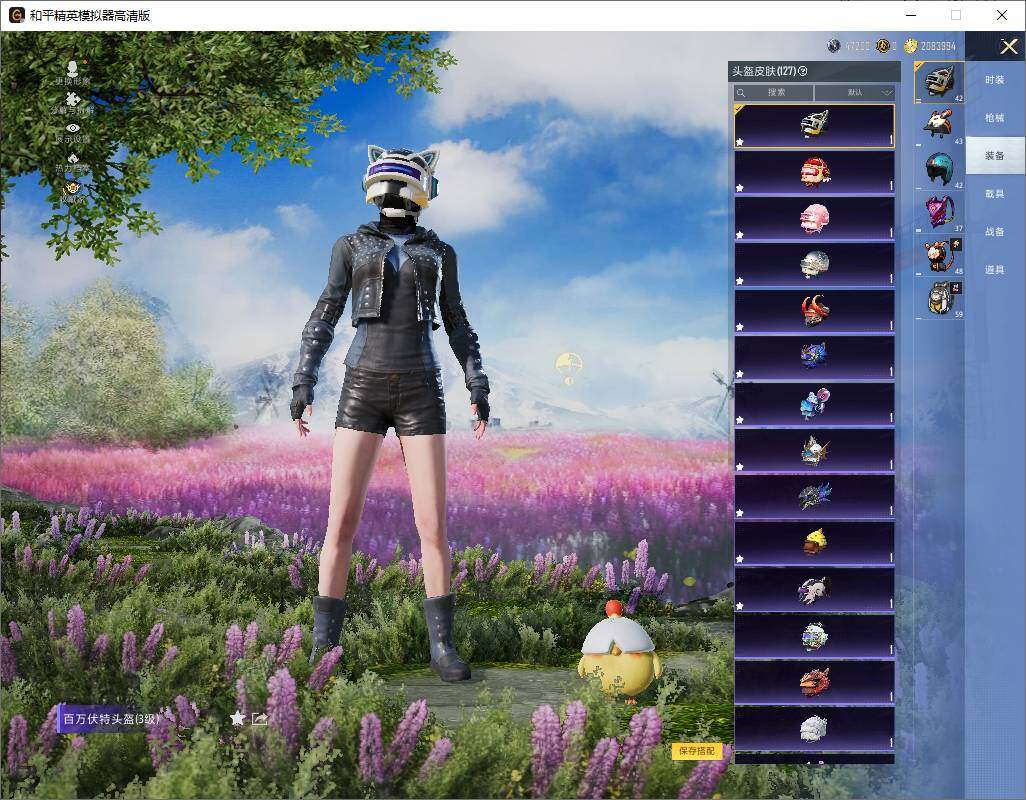Screen dimensions: 1026x800
Task: Click the 搜索 search field
Action: [773, 92]
